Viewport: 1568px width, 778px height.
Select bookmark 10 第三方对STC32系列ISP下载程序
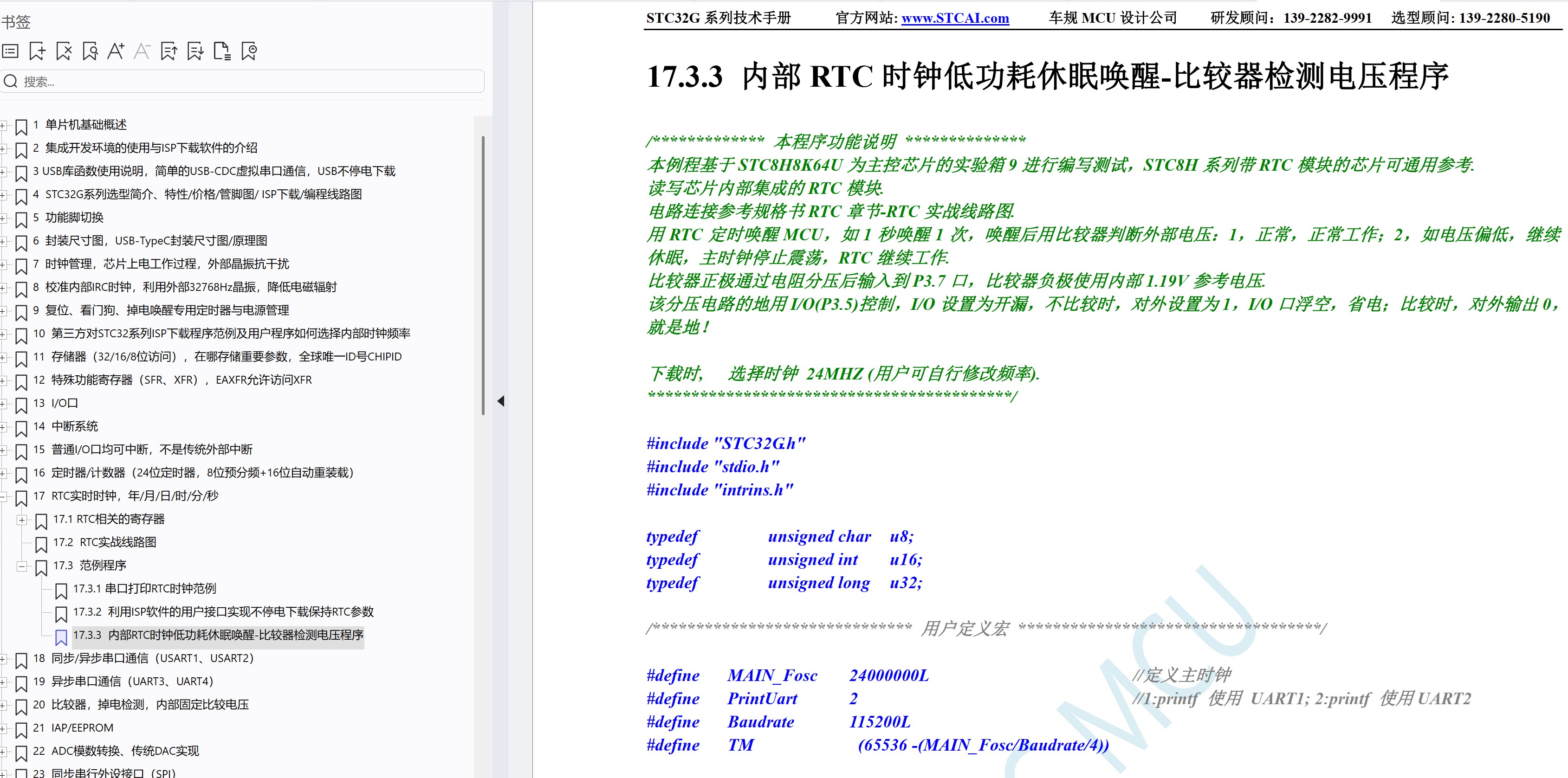221,334
